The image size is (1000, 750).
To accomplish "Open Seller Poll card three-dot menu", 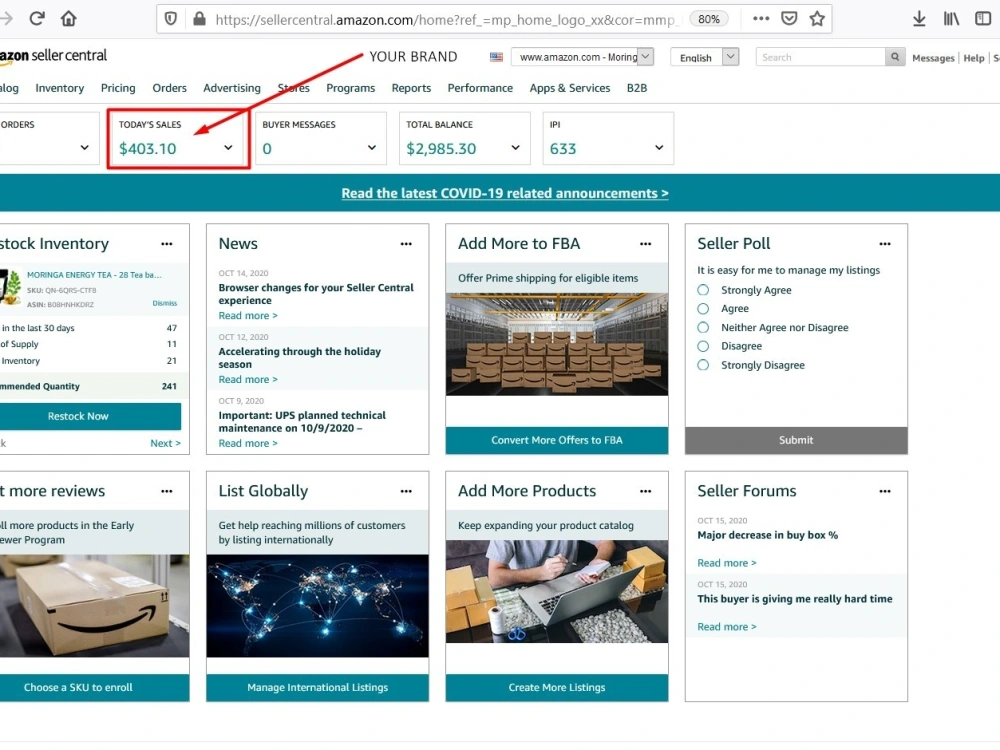I will [x=885, y=244].
